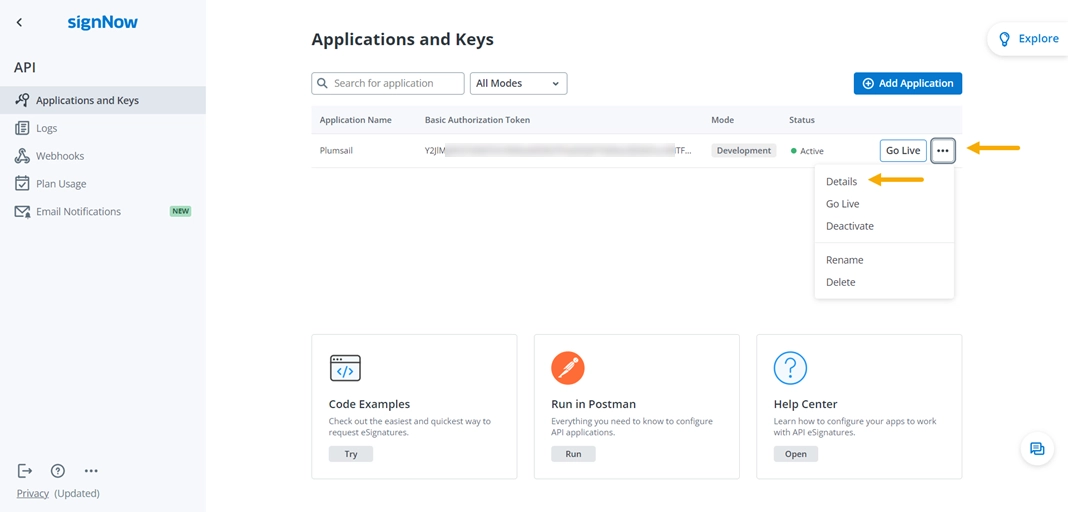Log out using the exit icon
Image resolution: width=1068 pixels, height=512 pixels.
point(25,470)
